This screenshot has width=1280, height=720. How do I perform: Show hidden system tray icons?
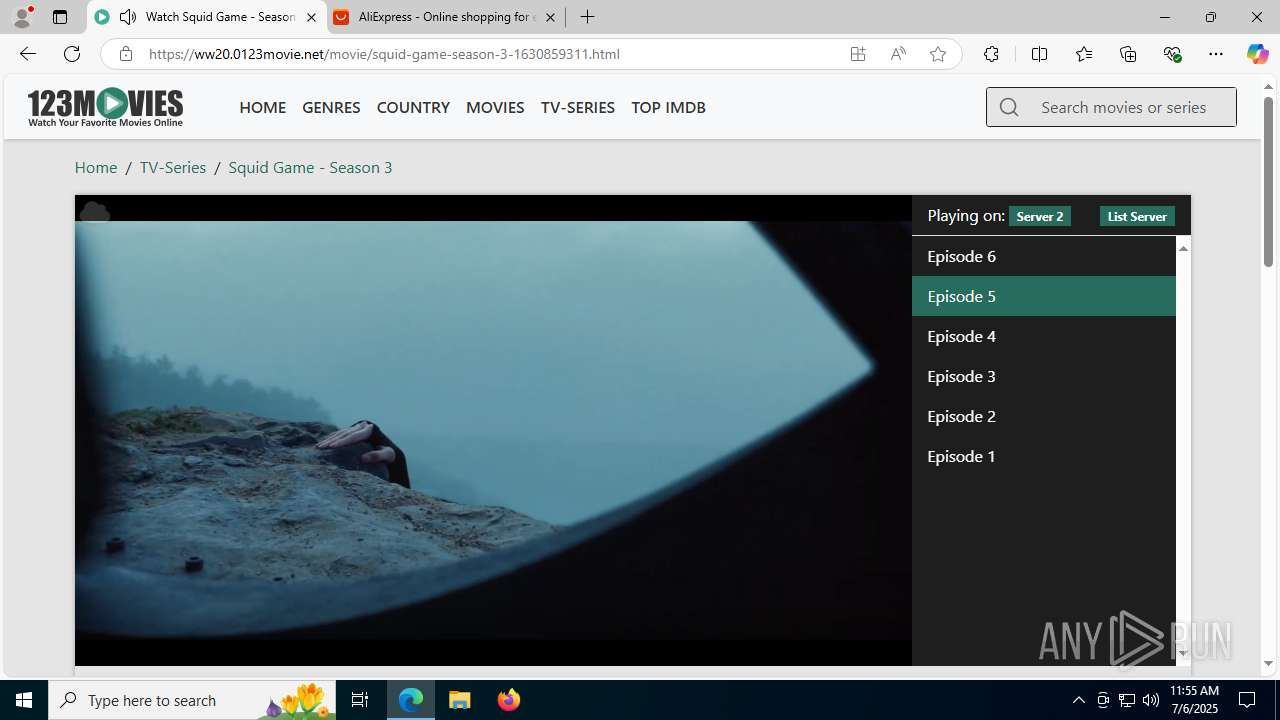pyautogui.click(x=1078, y=700)
